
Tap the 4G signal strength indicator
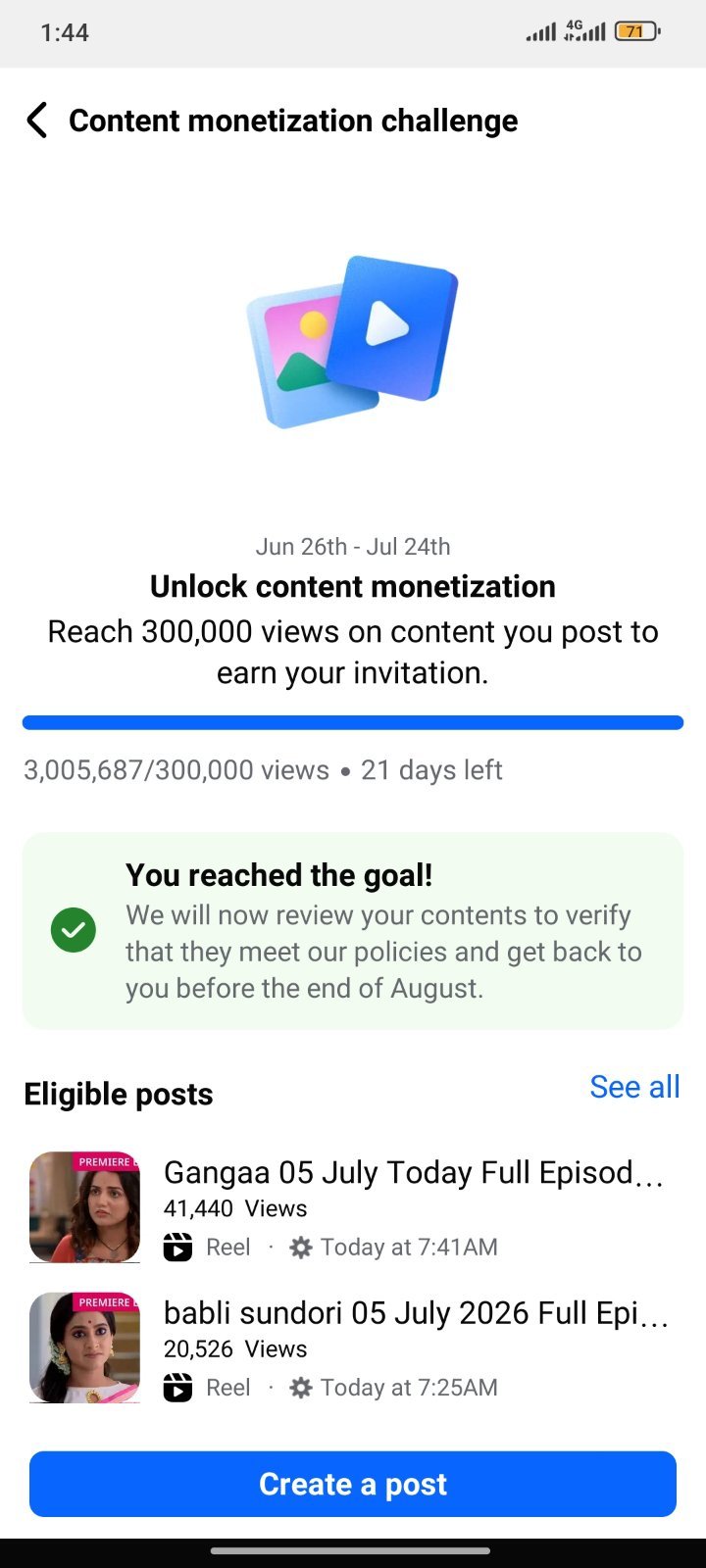584,31
